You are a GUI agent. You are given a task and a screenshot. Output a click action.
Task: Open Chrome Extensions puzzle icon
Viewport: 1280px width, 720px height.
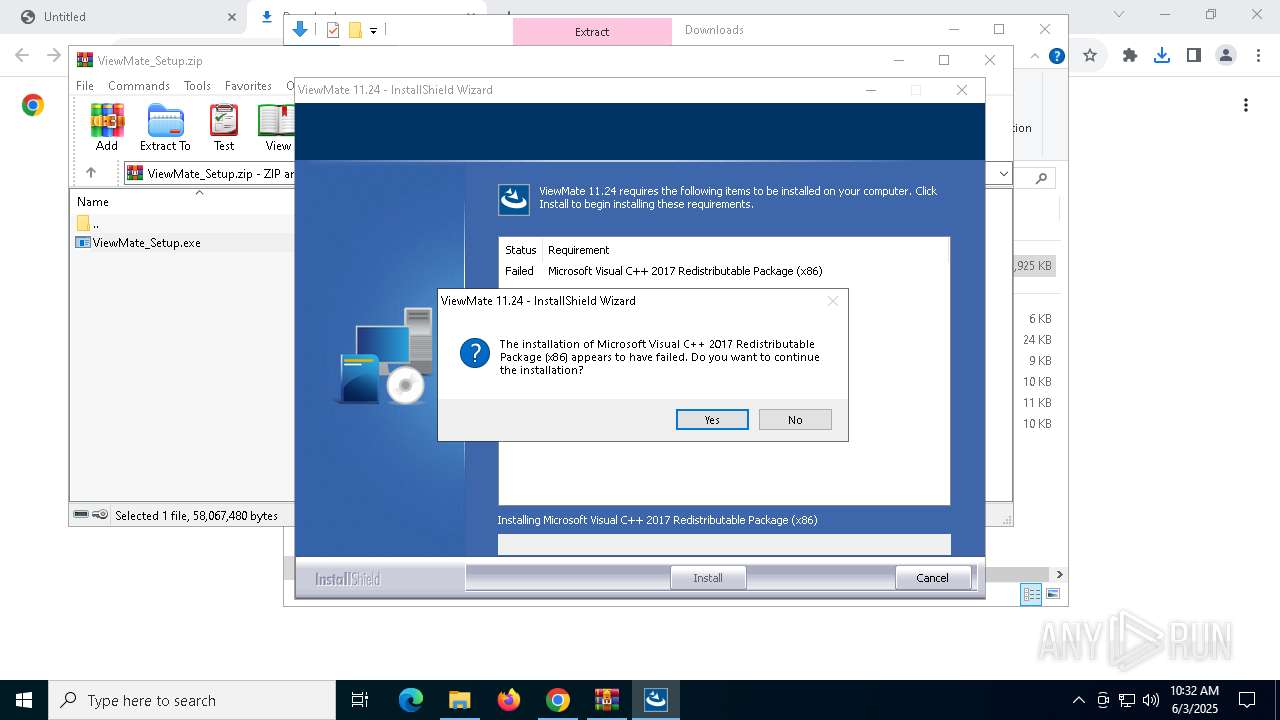click(x=1130, y=56)
